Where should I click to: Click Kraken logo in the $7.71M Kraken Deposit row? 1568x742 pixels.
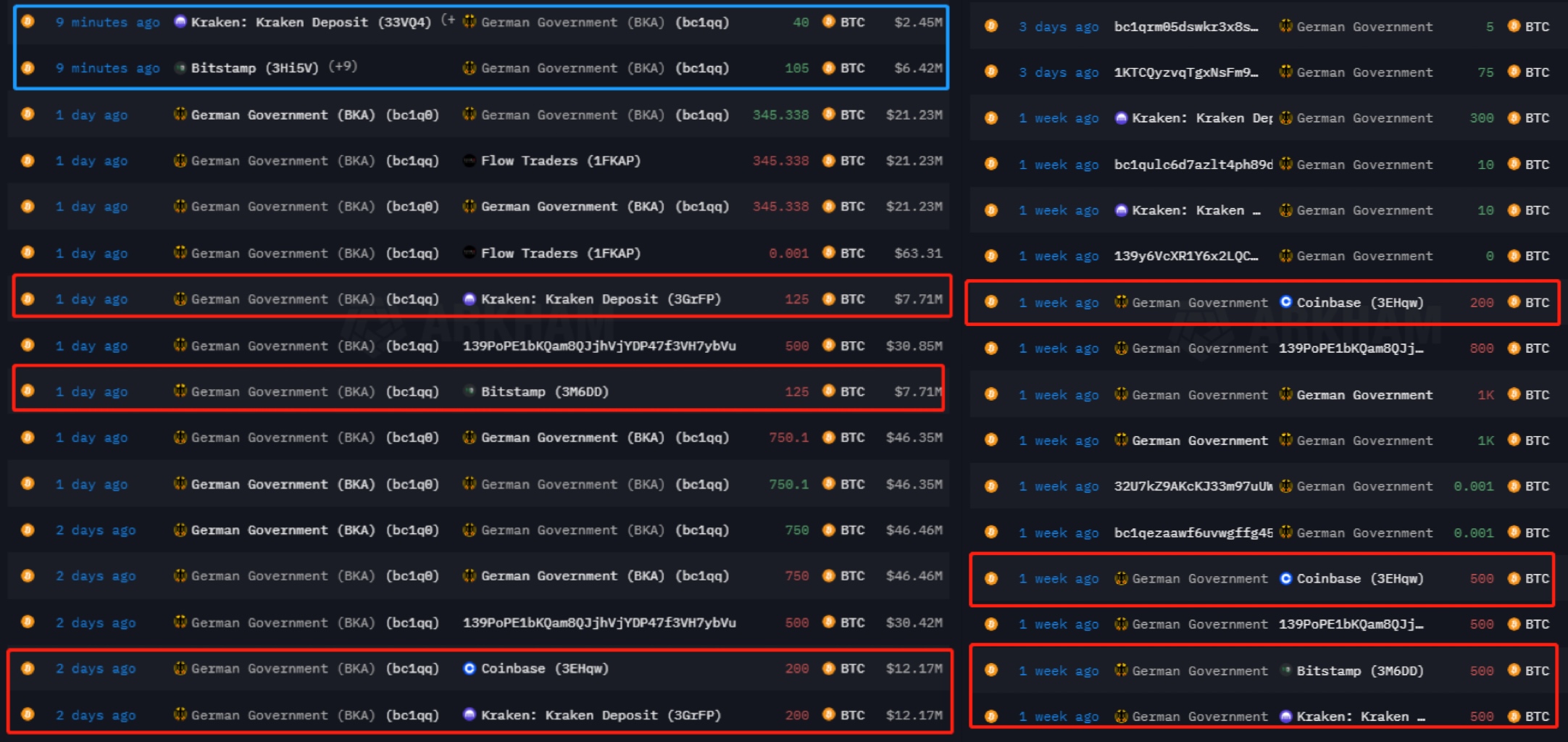[x=470, y=299]
